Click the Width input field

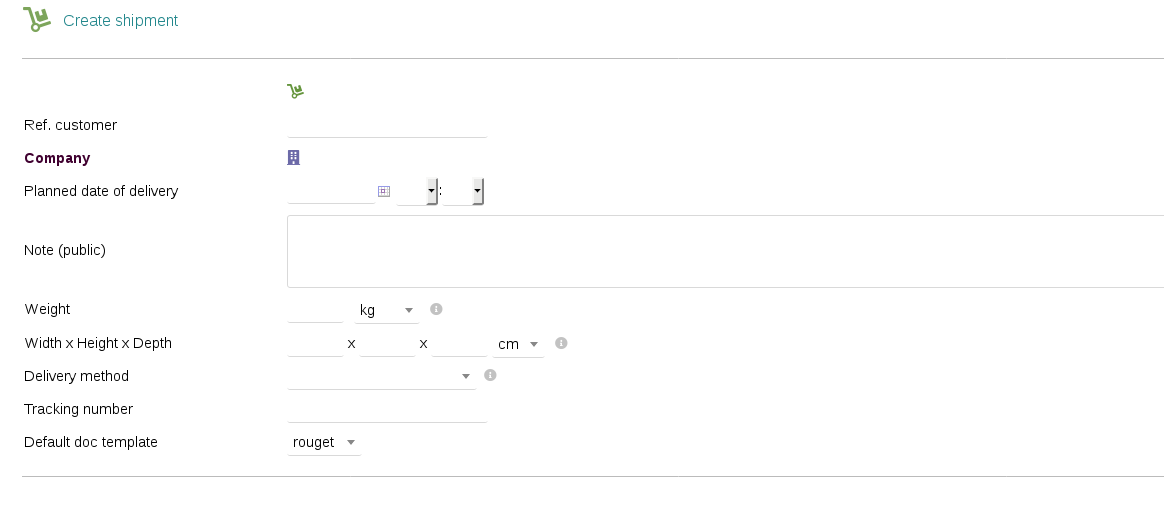tap(315, 344)
